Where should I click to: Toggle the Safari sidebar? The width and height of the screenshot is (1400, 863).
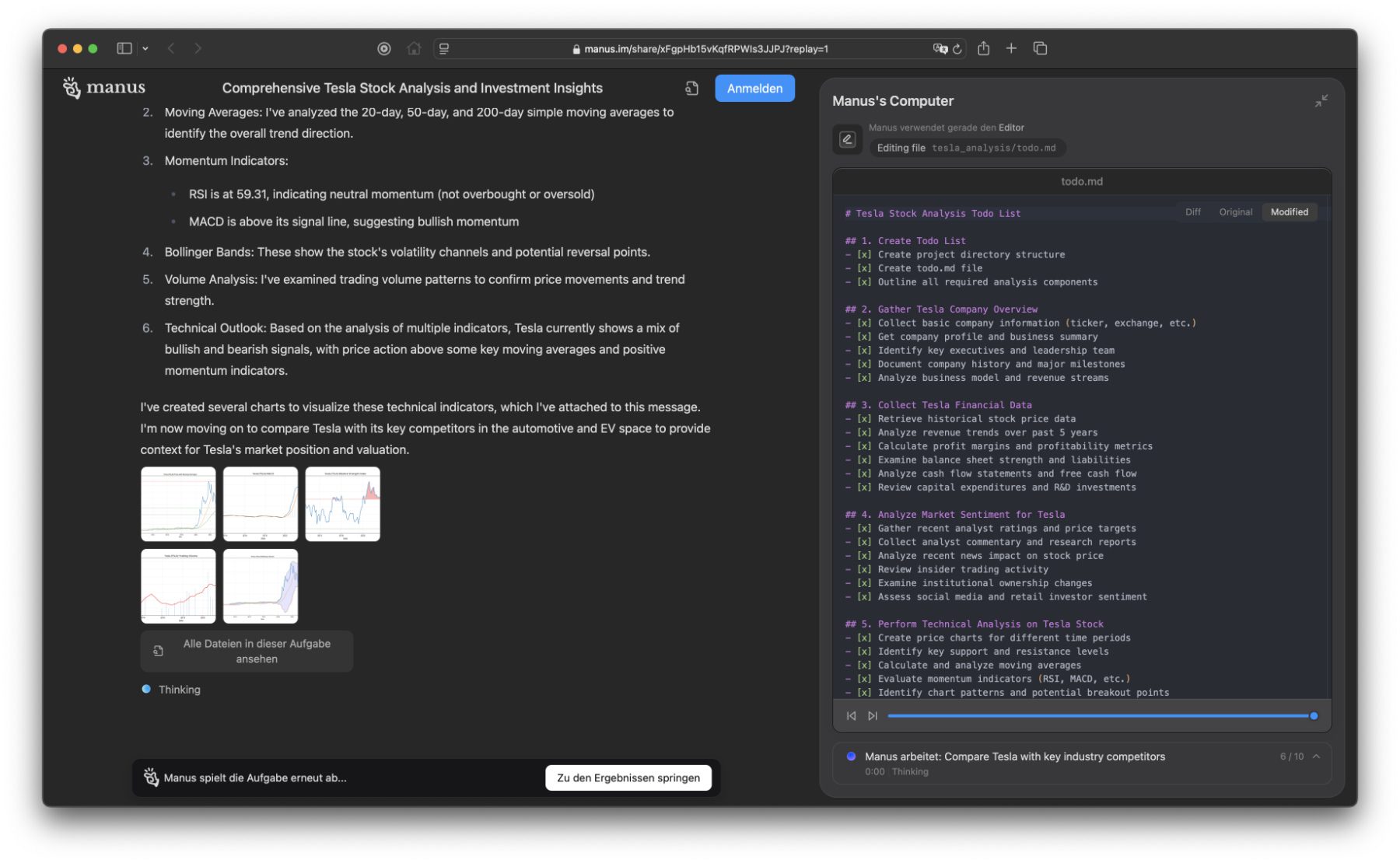click(x=124, y=48)
